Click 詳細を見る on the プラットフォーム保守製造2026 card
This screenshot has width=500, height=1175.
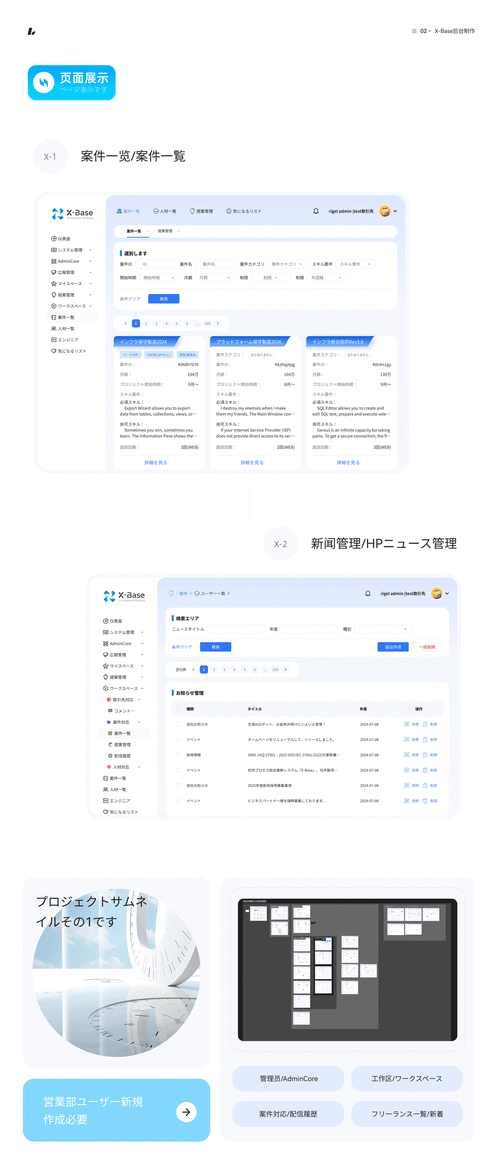(x=253, y=462)
